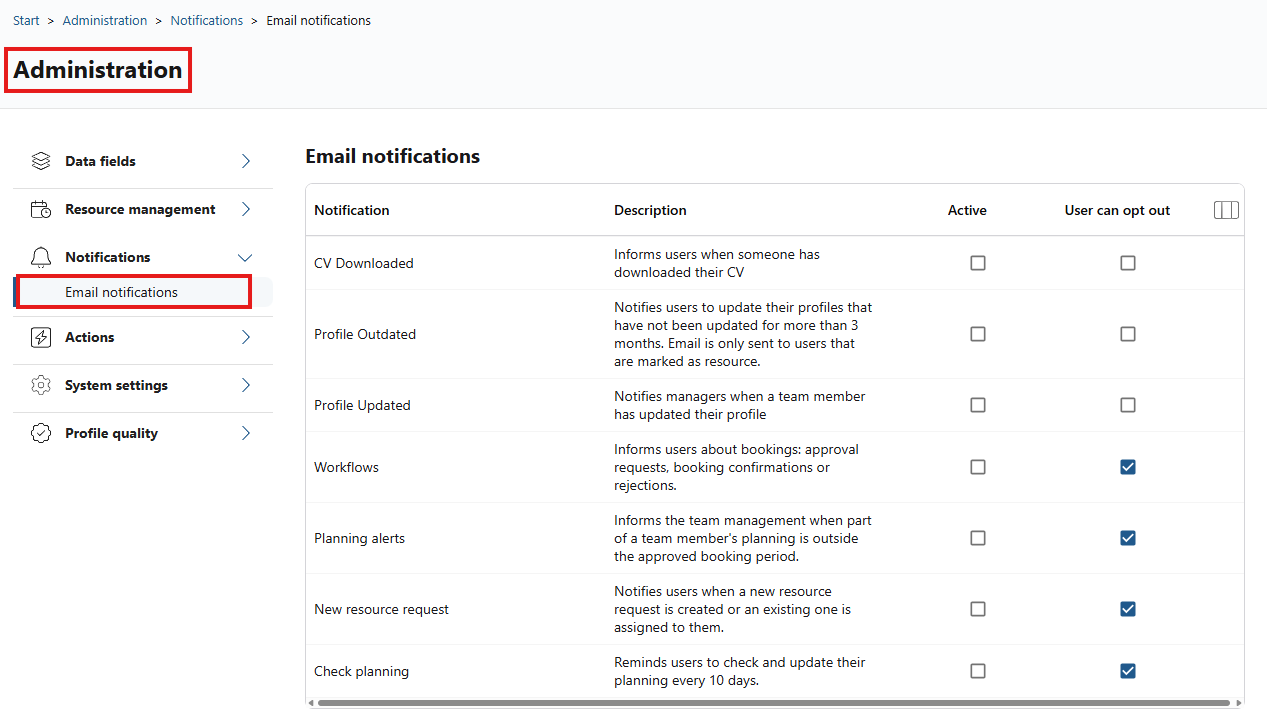Open System settings menu section

143,385
